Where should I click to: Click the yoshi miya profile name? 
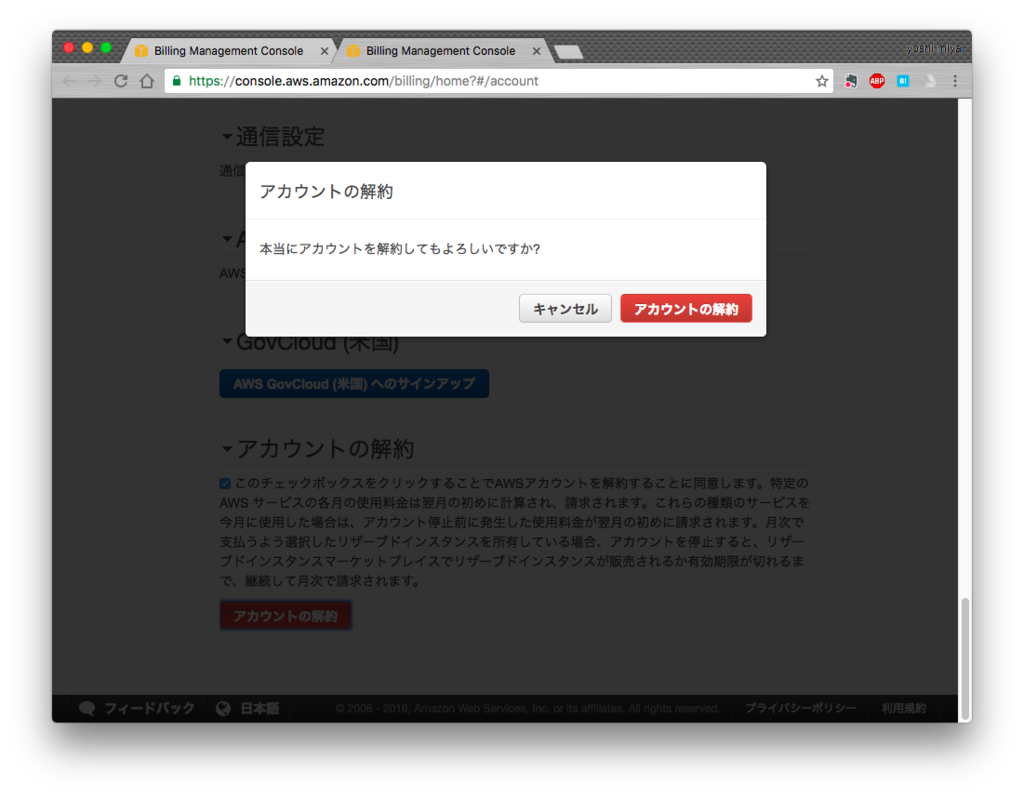(933, 48)
